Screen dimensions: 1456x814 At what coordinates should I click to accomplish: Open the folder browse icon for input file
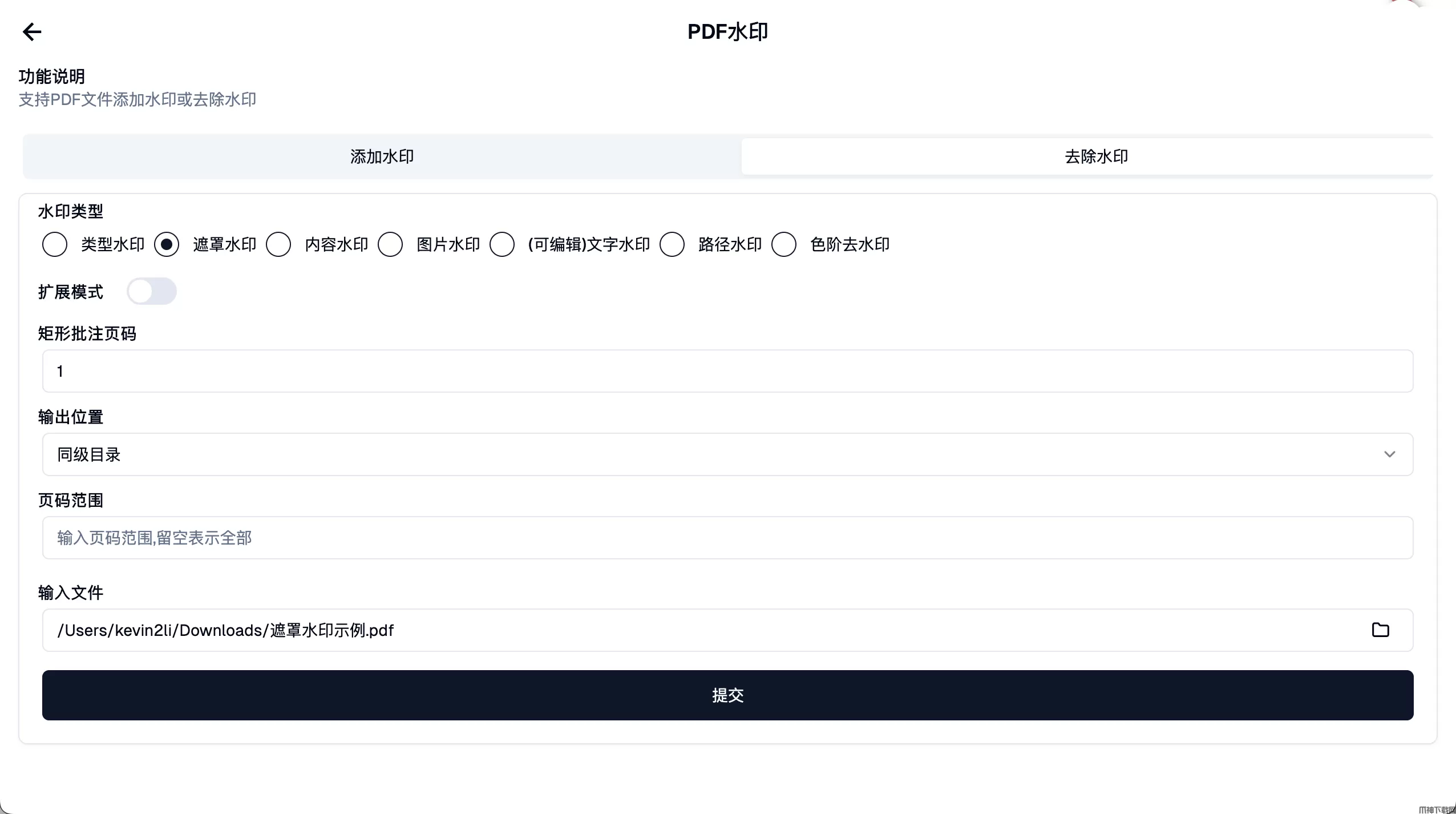tap(1380, 630)
